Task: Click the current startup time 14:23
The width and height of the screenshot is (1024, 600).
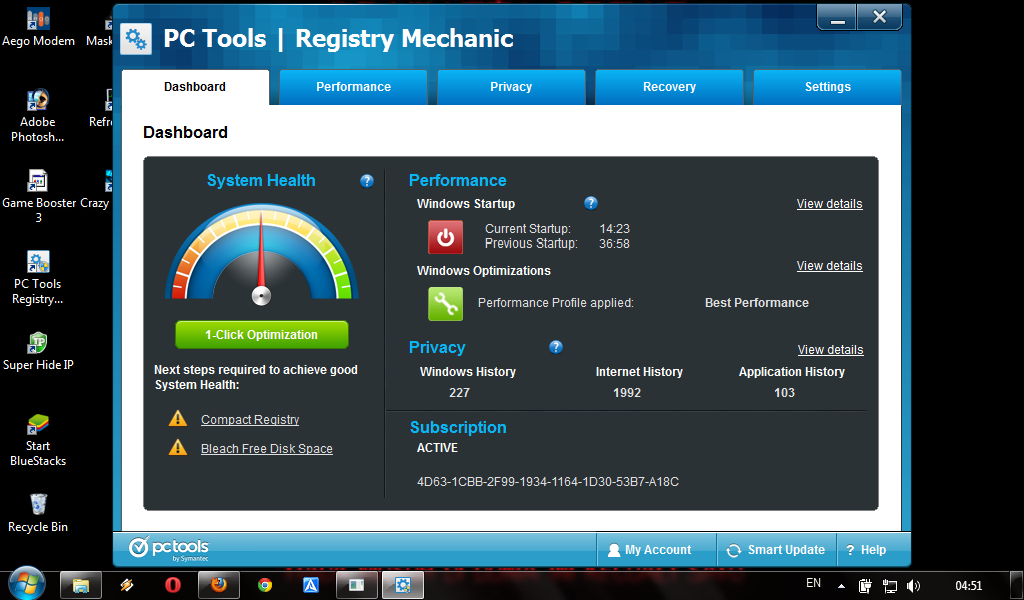Action: click(615, 229)
